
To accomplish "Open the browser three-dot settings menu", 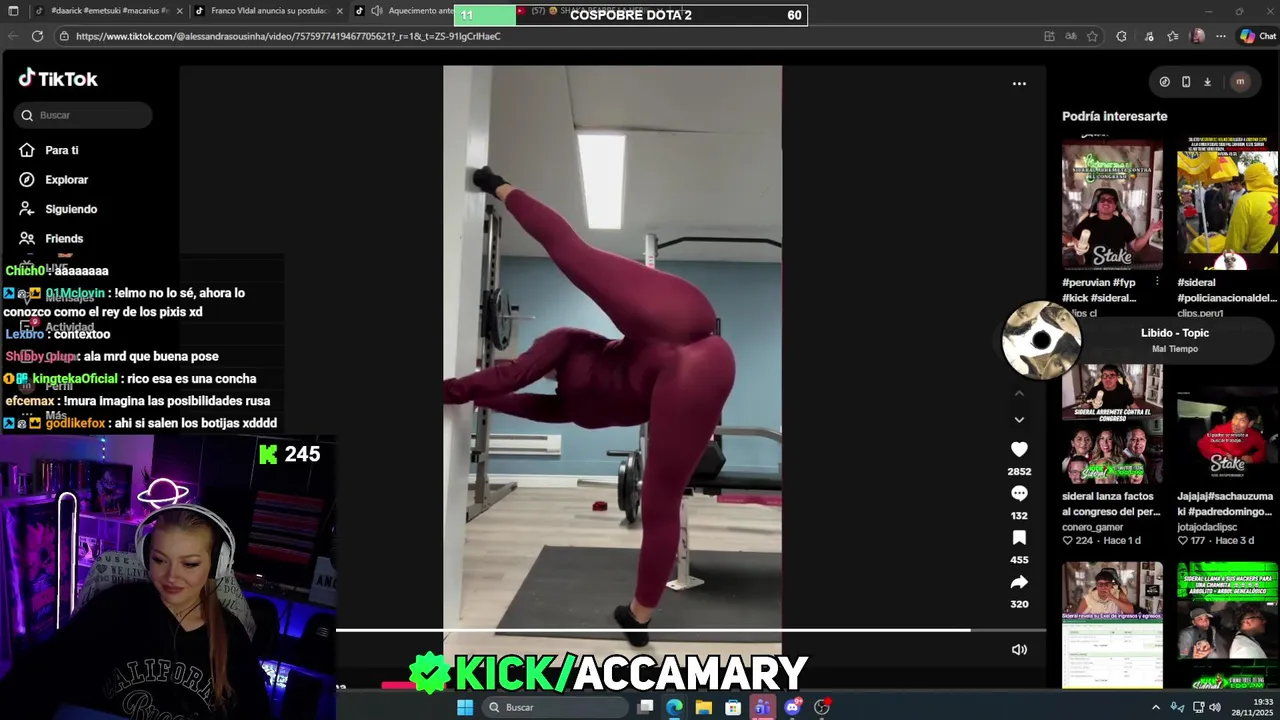I will (1221, 36).
